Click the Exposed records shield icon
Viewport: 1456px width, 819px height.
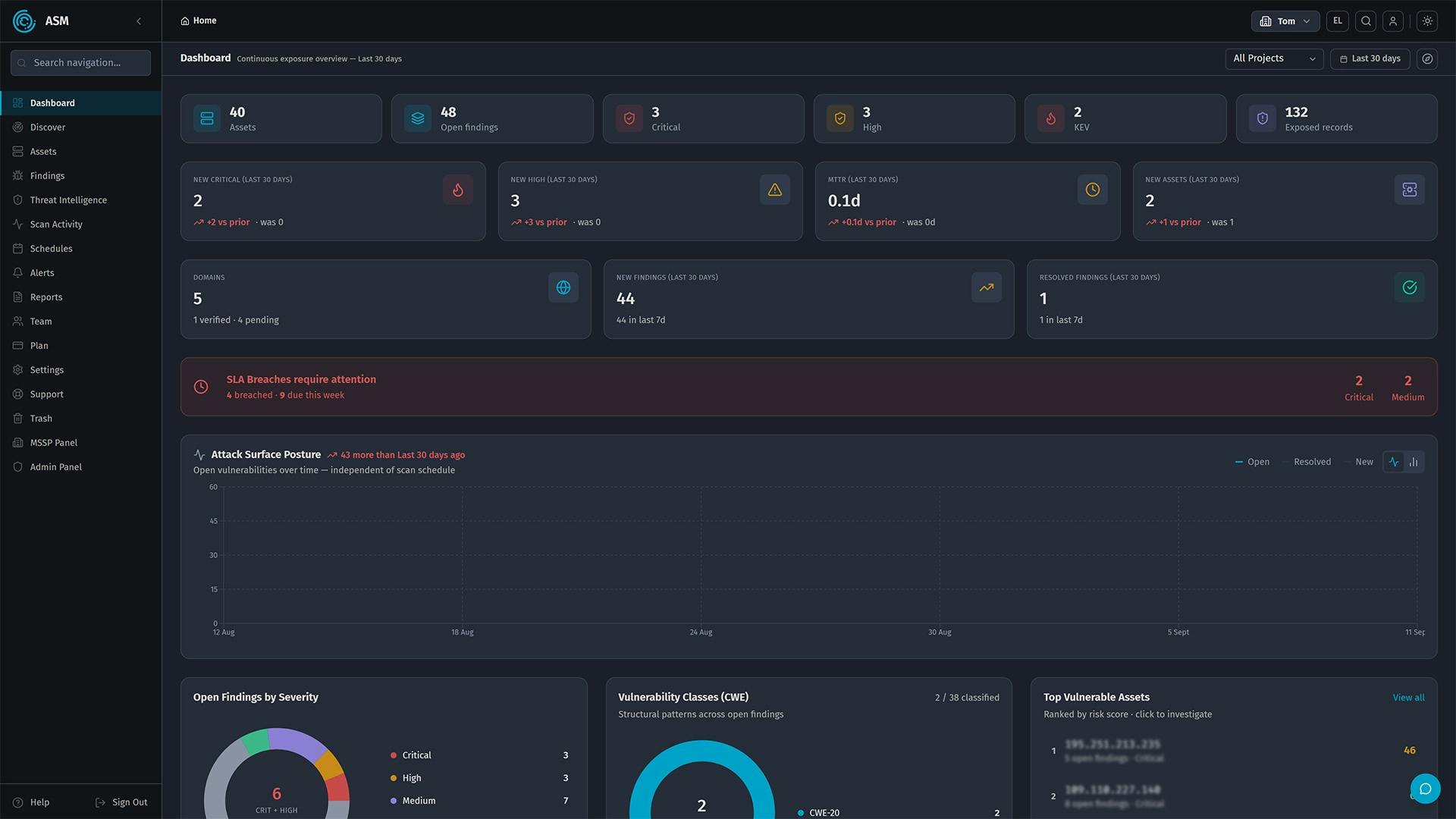tap(1263, 118)
